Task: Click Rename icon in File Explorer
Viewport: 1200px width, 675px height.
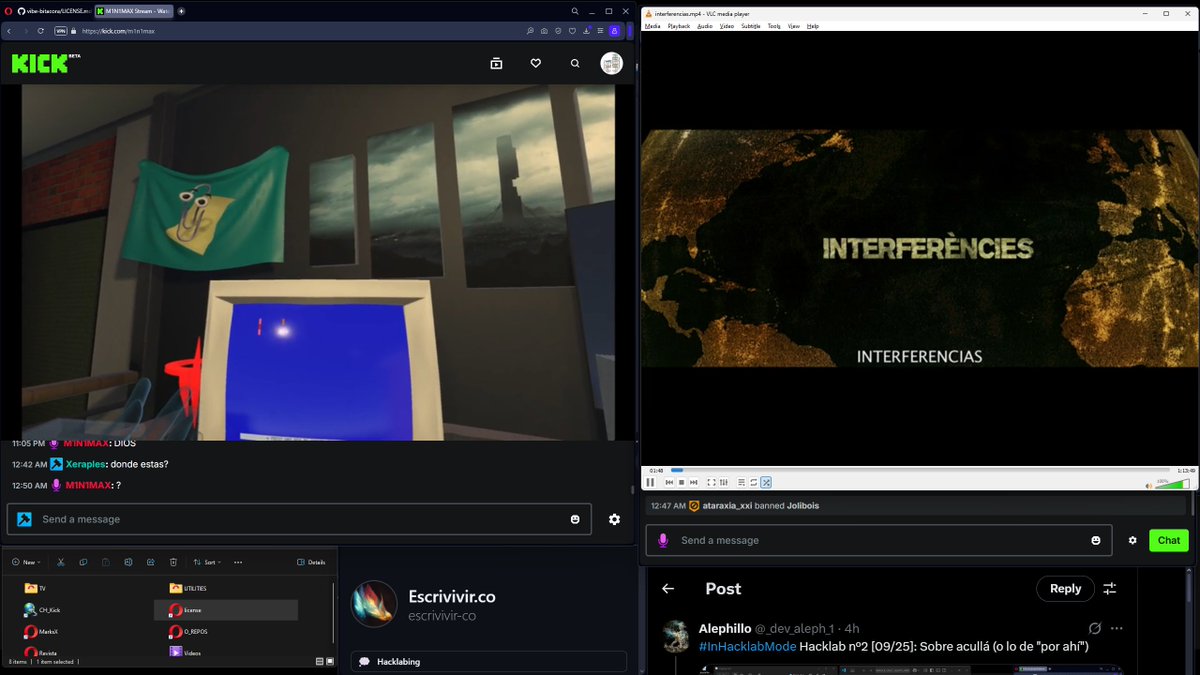Action: [x=128, y=562]
